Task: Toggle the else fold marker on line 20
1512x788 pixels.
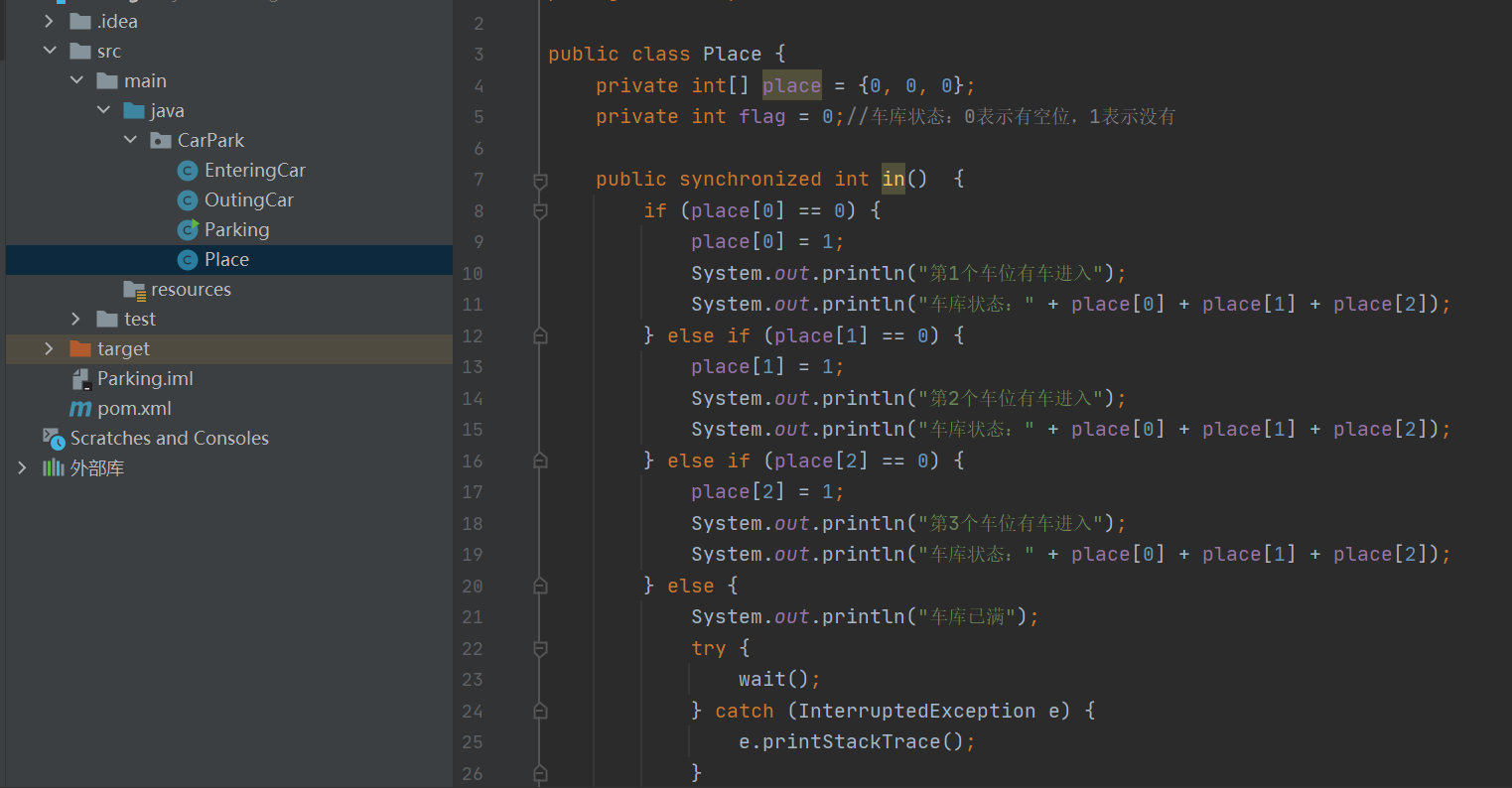Action: (540, 586)
